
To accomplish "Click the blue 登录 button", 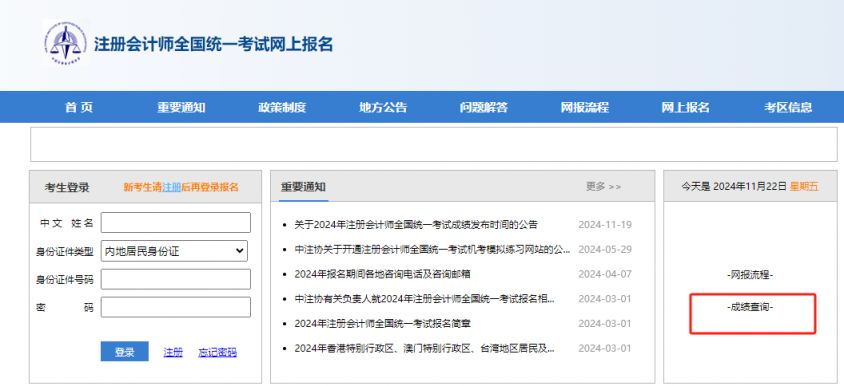I will pos(124,352).
